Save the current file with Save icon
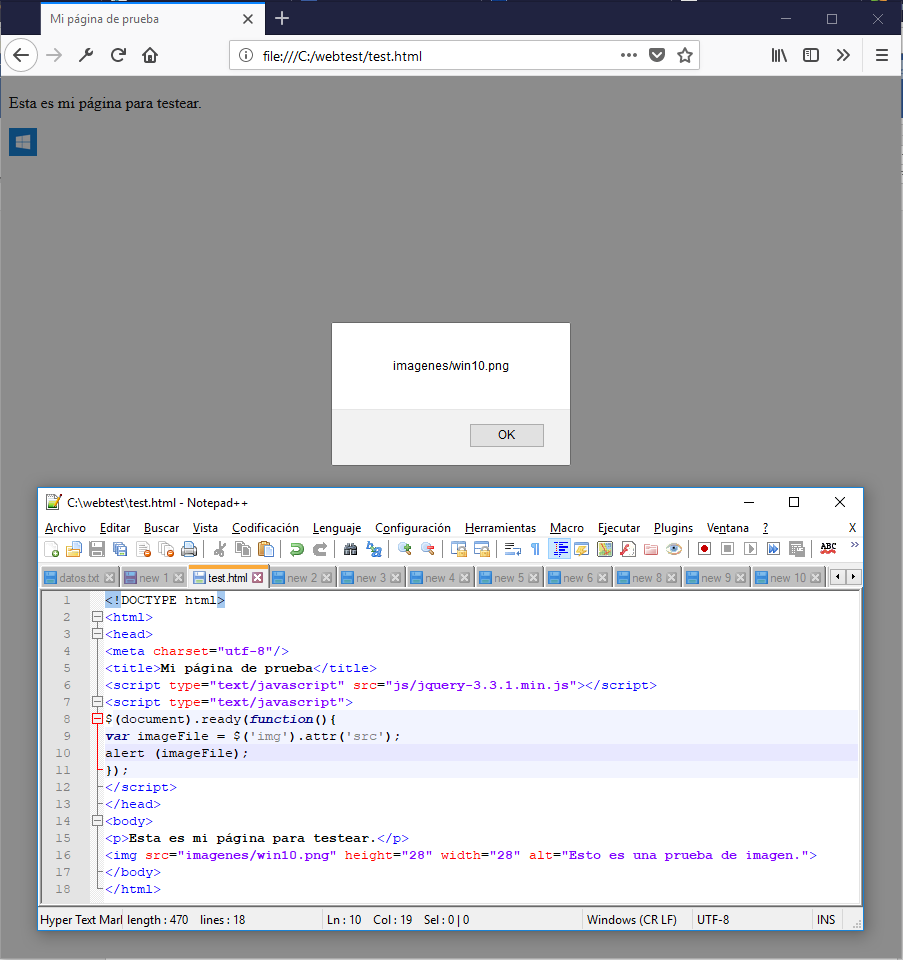This screenshot has width=903, height=960. [97, 549]
